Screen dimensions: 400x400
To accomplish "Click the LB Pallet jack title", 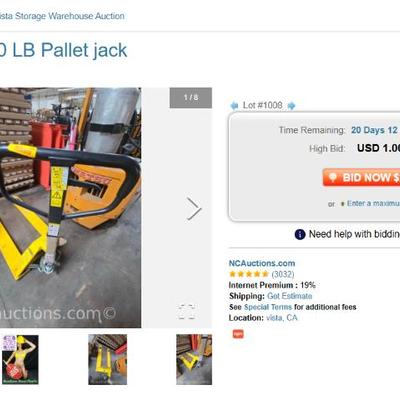I will point(63,50).
